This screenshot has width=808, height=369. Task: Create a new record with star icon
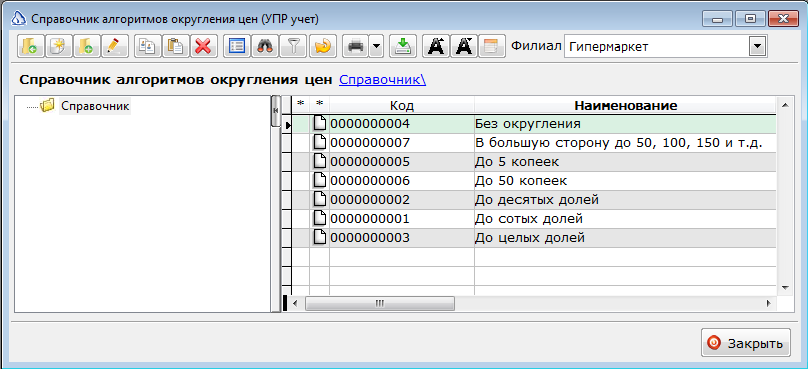58,46
